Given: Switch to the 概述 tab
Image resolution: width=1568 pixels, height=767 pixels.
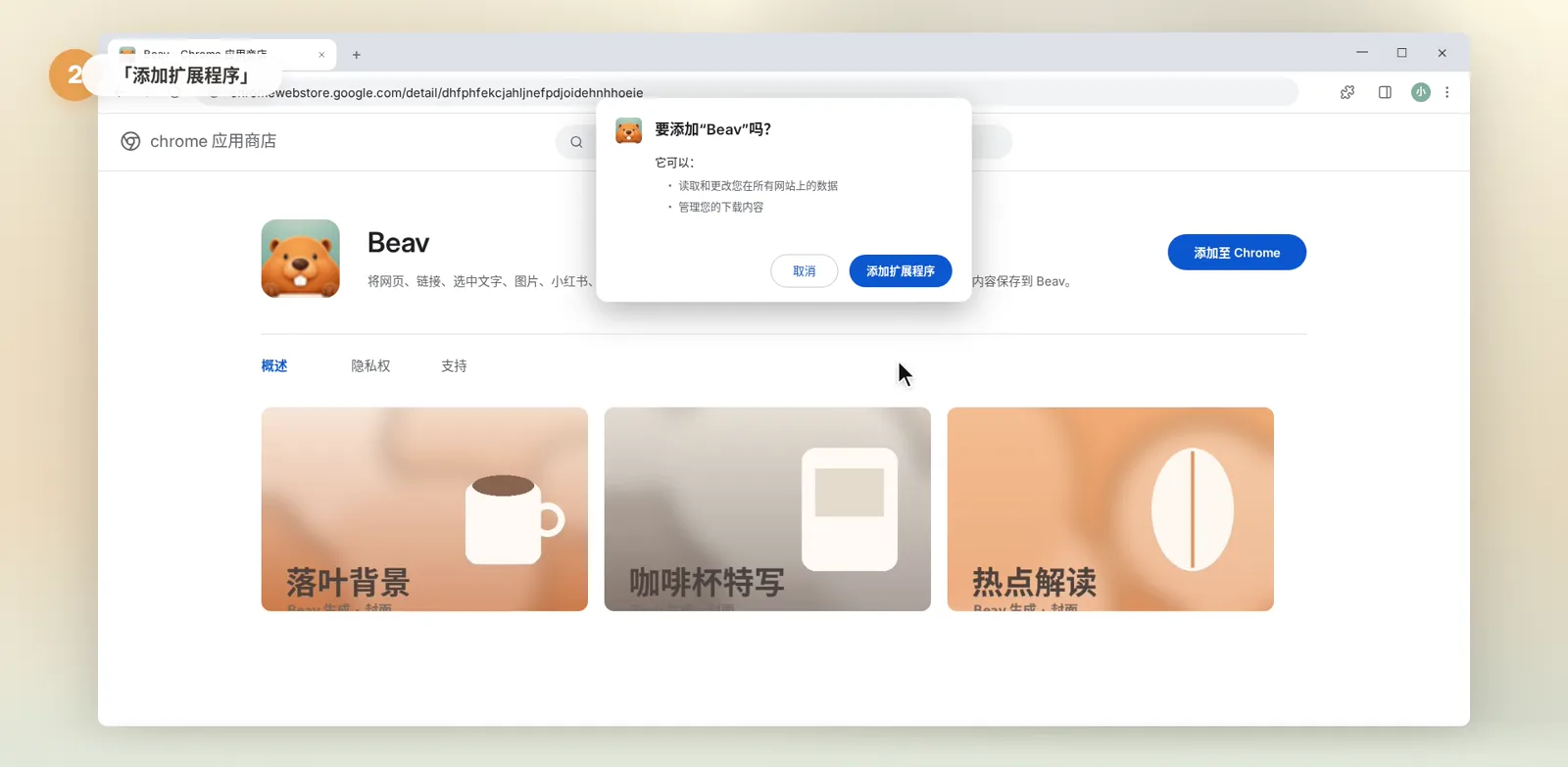Looking at the screenshot, I should pos(274,365).
